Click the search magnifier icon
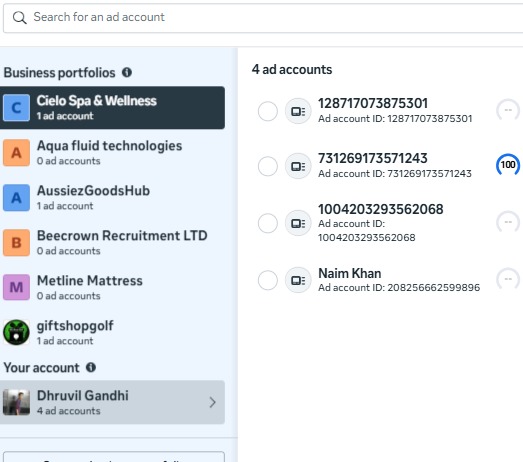Image resolution: width=523 pixels, height=462 pixels. coord(19,17)
